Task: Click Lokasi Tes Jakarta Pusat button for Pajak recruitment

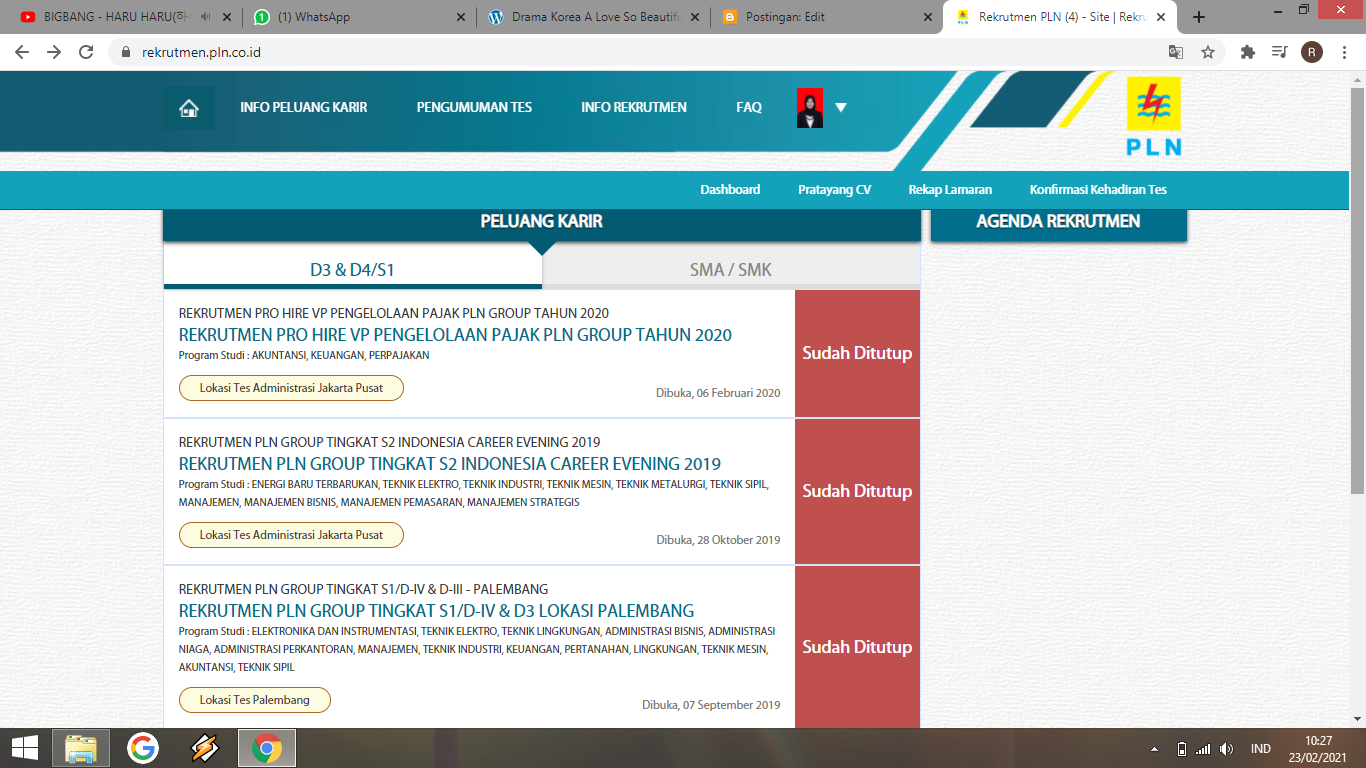Action: [291, 388]
